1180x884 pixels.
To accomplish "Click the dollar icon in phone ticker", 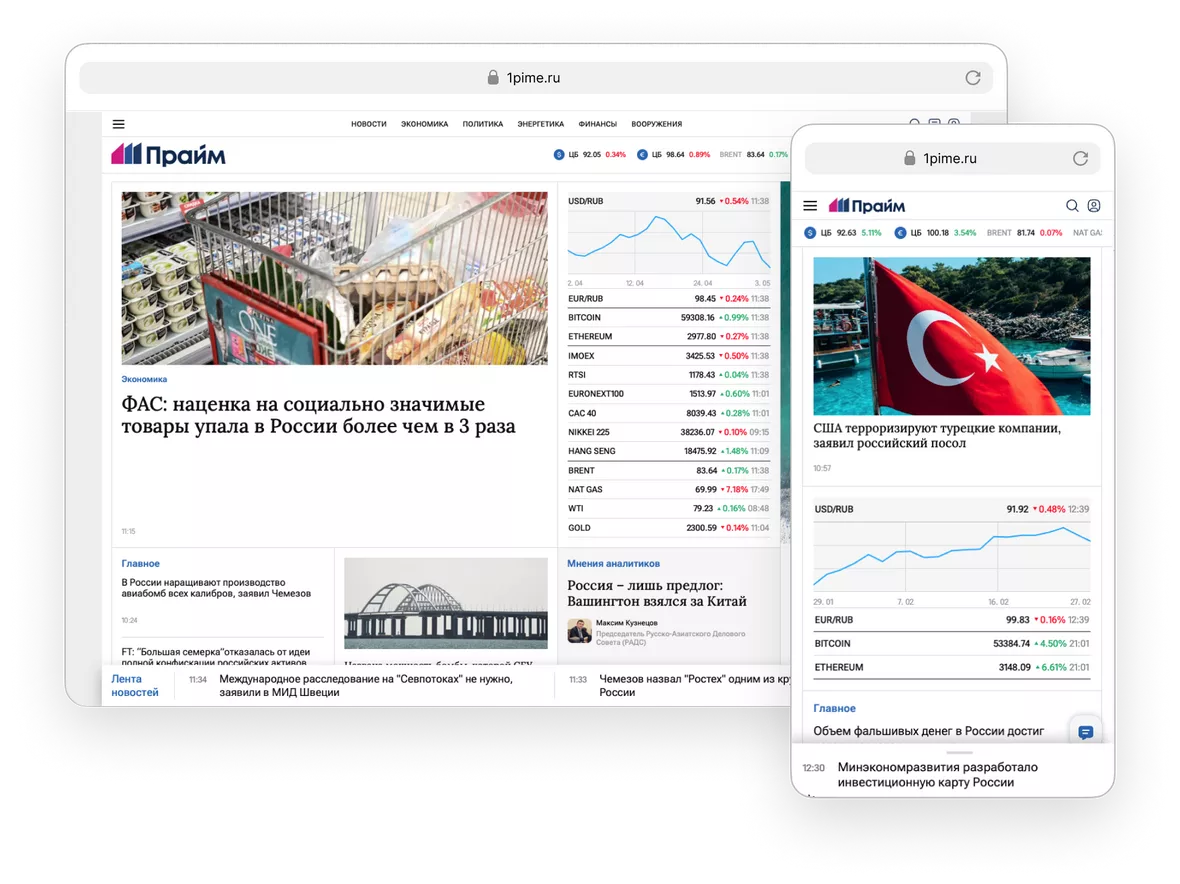I will click(x=810, y=233).
